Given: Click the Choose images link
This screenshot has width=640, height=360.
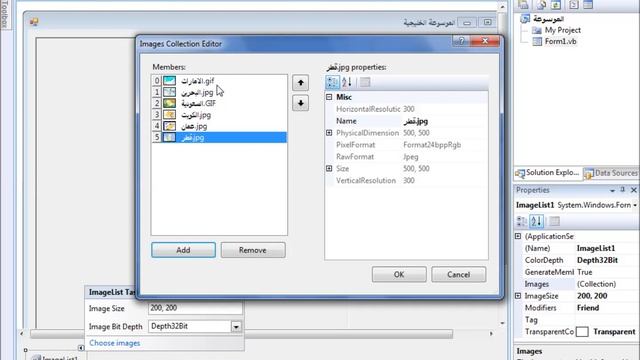Looking at the screenshot, I should pos(115,343).
